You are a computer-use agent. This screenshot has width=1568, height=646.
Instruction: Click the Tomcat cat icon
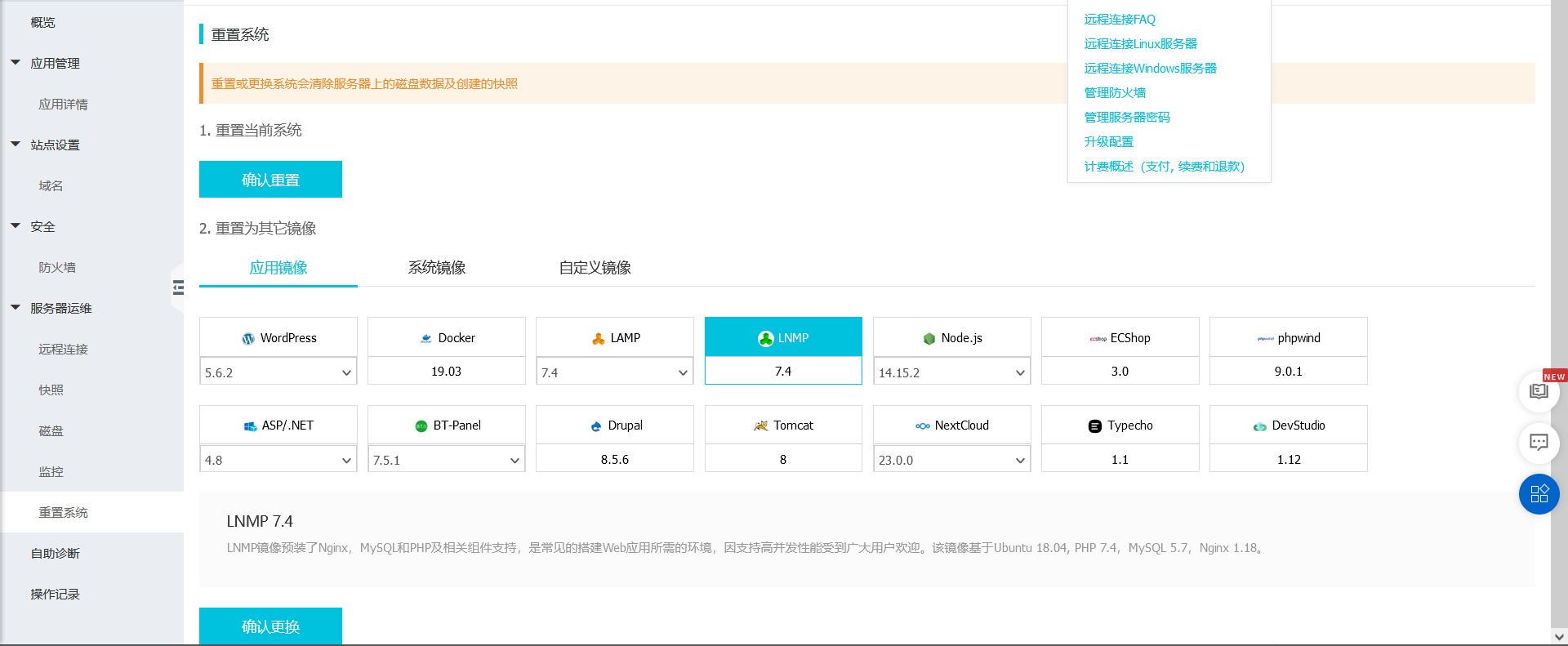click(x=761, y=425)
